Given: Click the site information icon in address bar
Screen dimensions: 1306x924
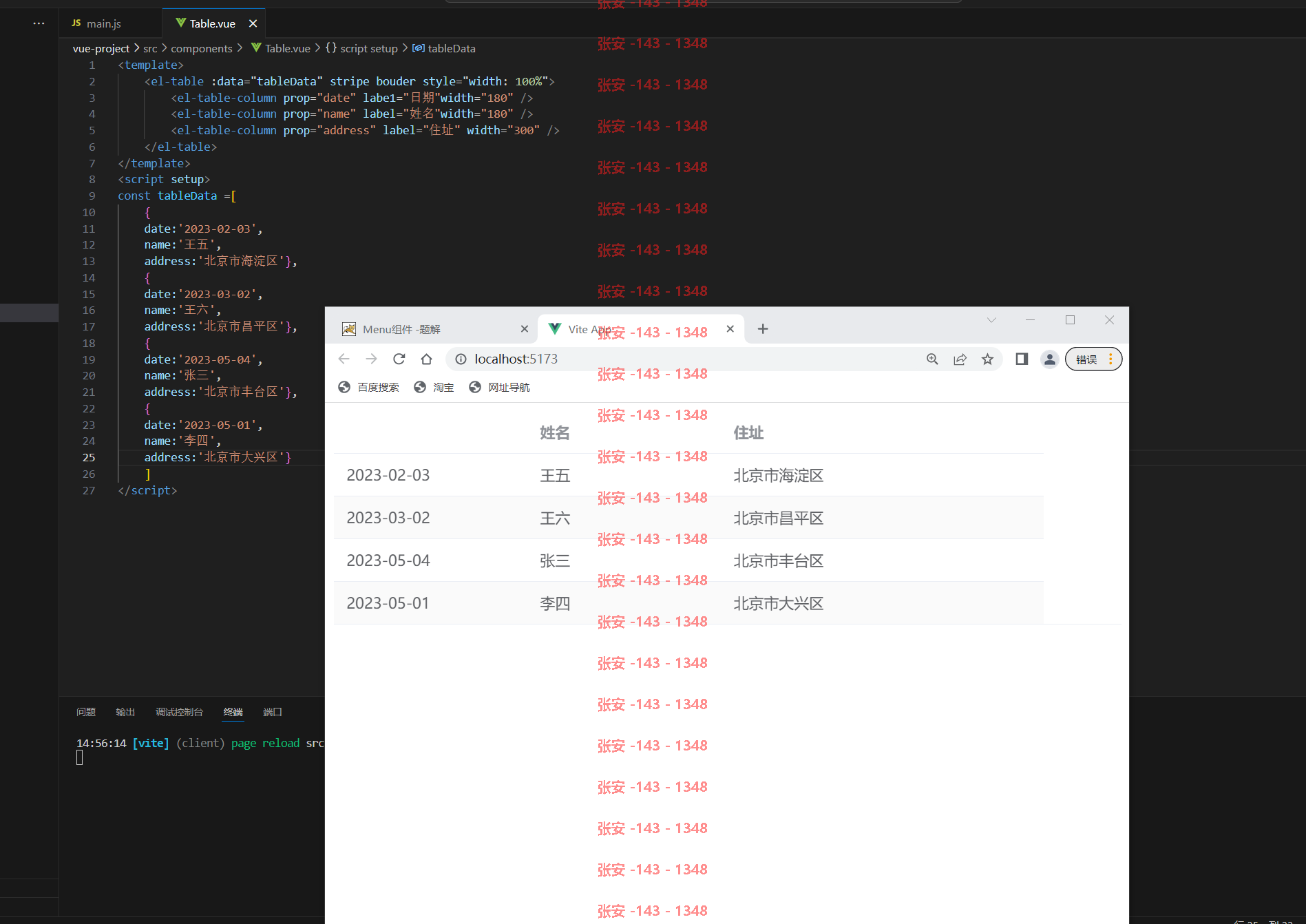Looking at the screenshot, I should click(461, 359).
